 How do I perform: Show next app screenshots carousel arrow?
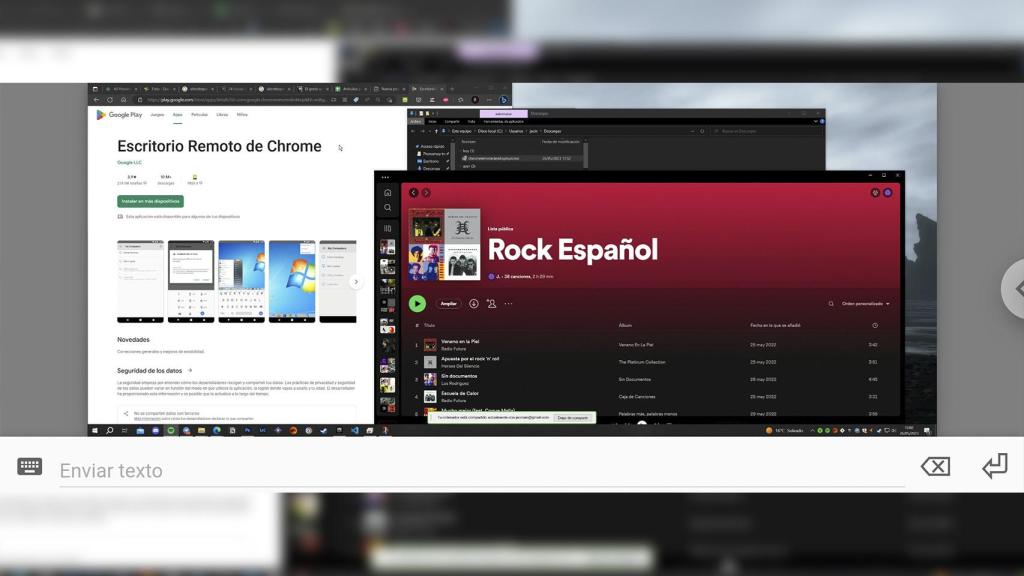click(356, 282)
